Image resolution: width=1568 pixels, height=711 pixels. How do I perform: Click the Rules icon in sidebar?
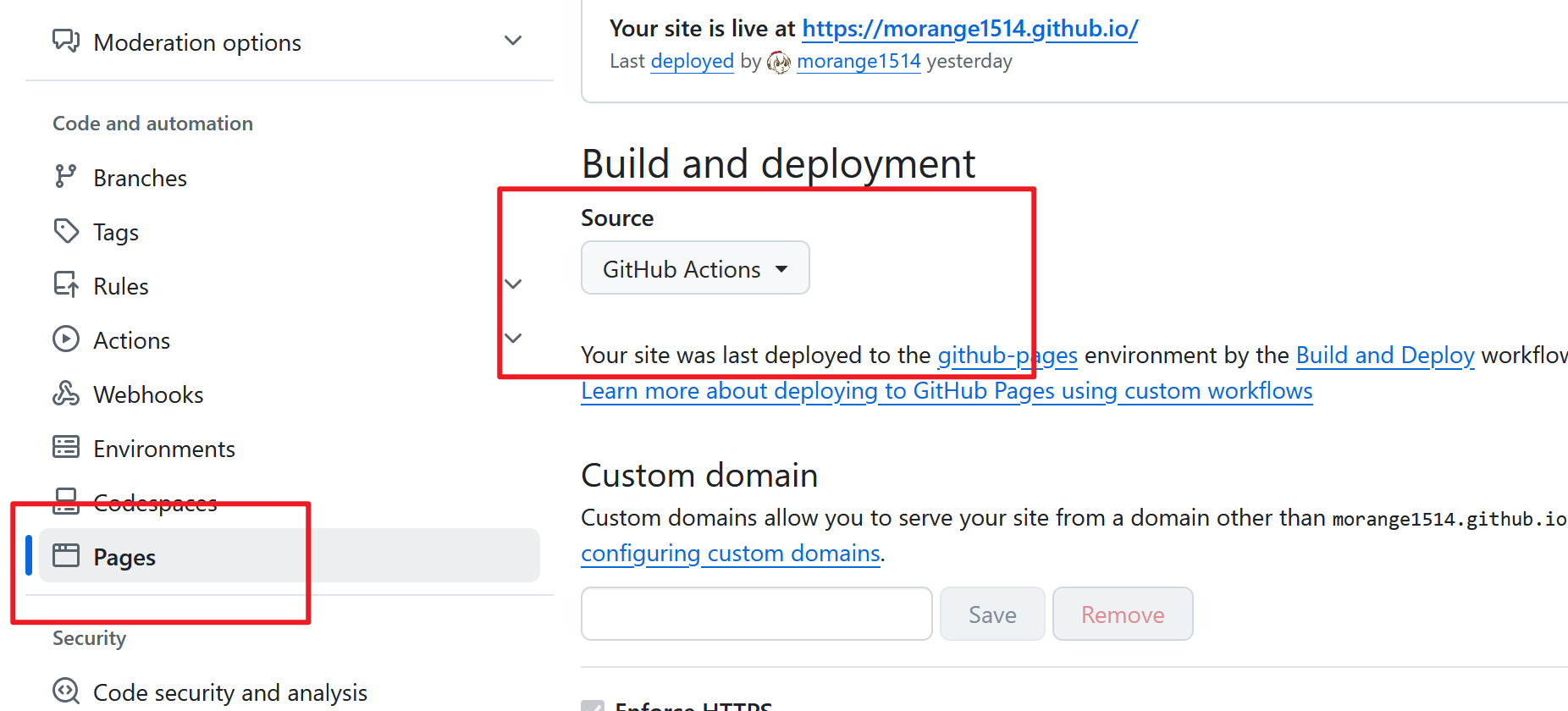[x=66, y=284]
